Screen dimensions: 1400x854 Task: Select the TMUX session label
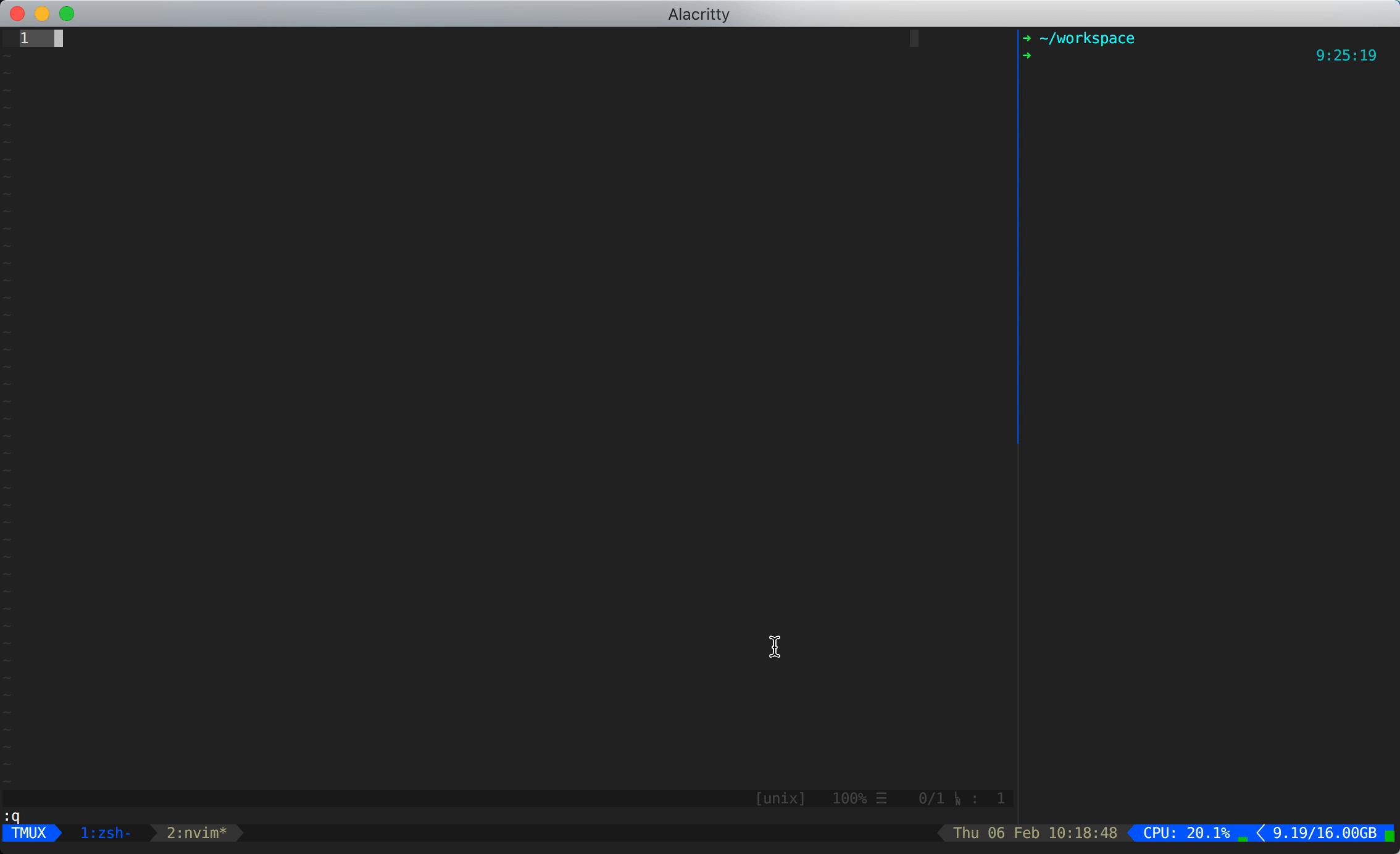tap(28, 833)
